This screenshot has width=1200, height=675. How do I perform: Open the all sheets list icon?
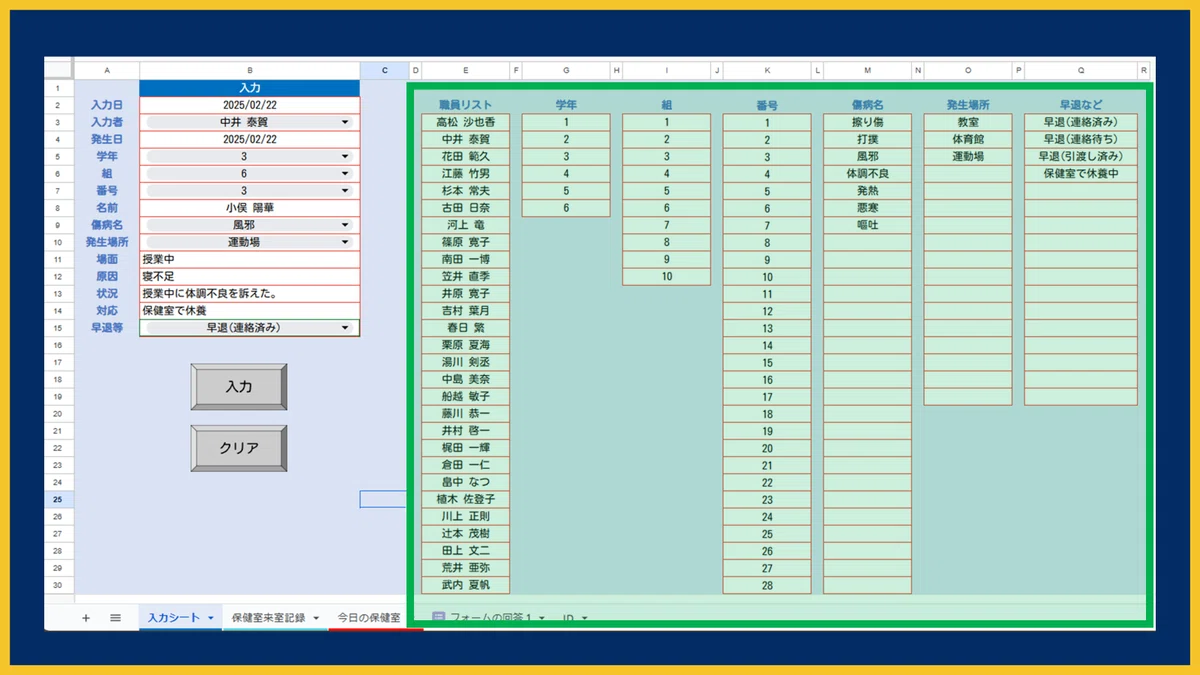pos(115,618)
